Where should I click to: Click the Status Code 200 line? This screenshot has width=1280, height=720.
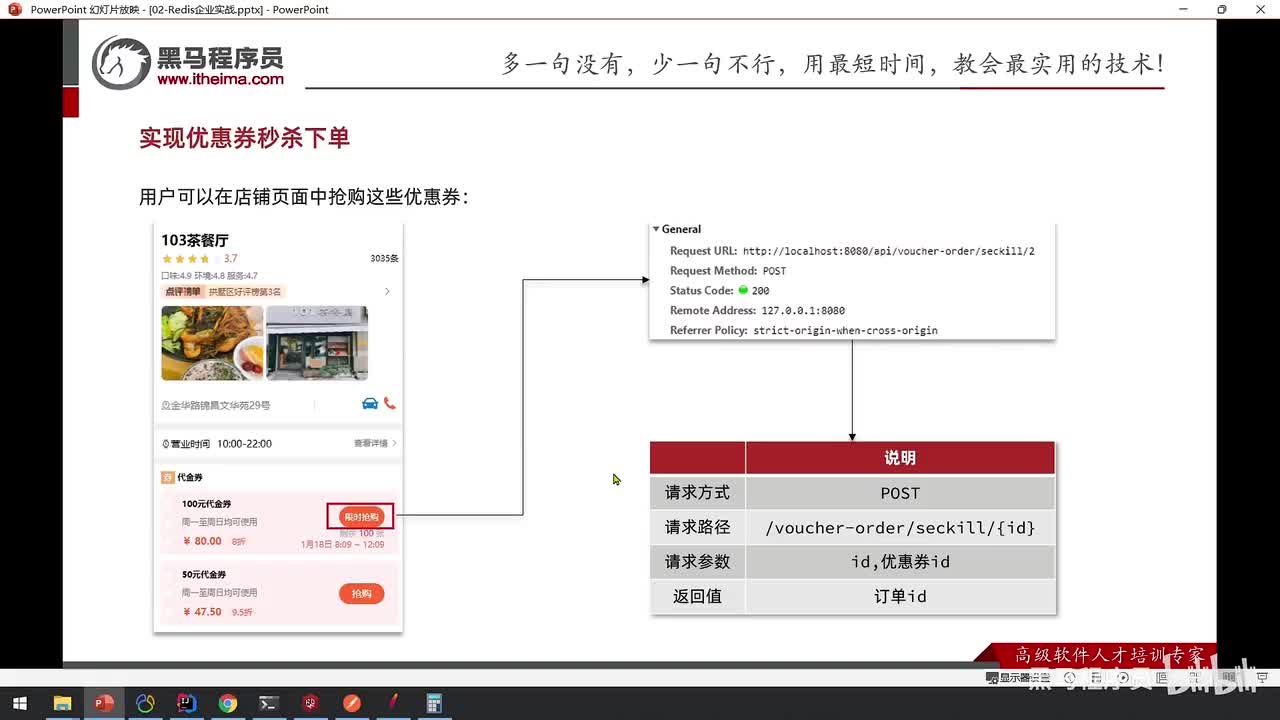[x=719, y=291]
